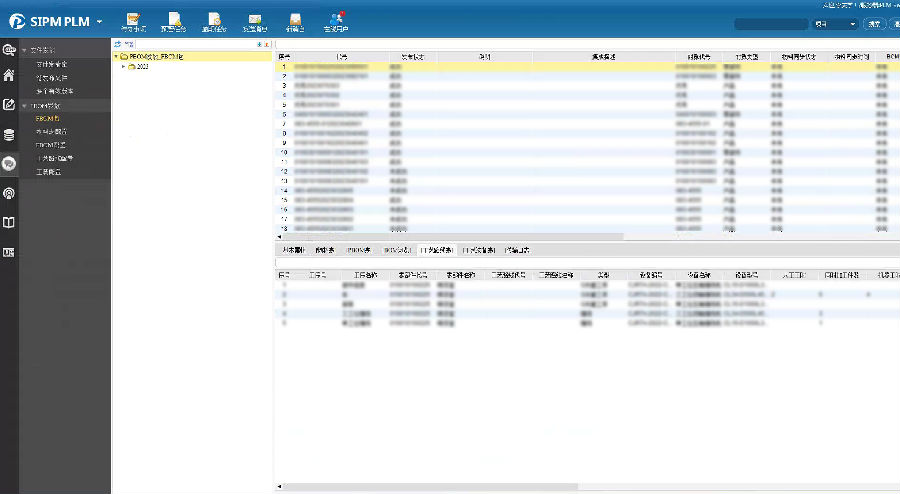Open the document-with-warning-triangle task icon

(x=174, y=20)
